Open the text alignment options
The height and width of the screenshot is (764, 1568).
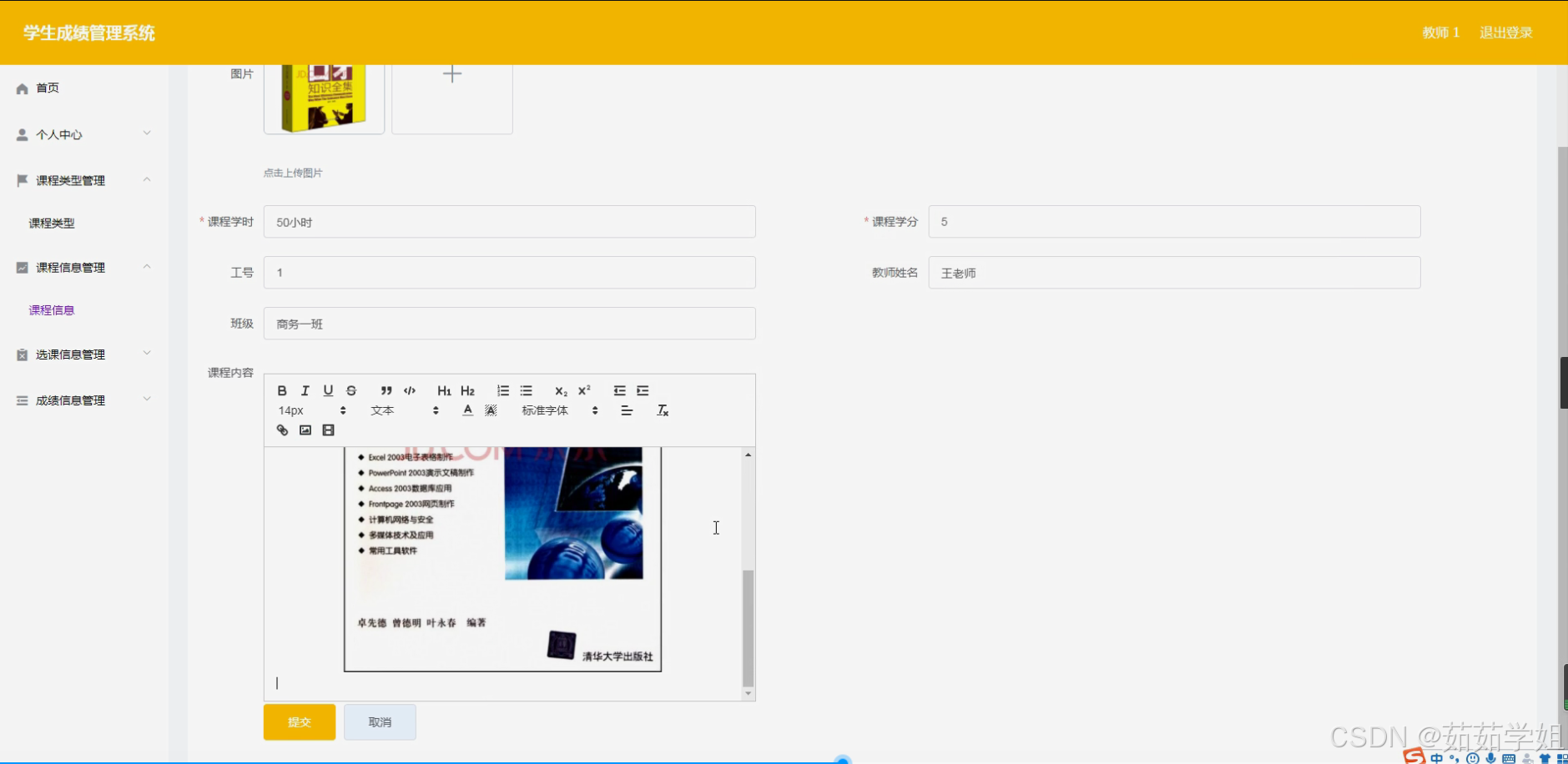pos(627,410)
